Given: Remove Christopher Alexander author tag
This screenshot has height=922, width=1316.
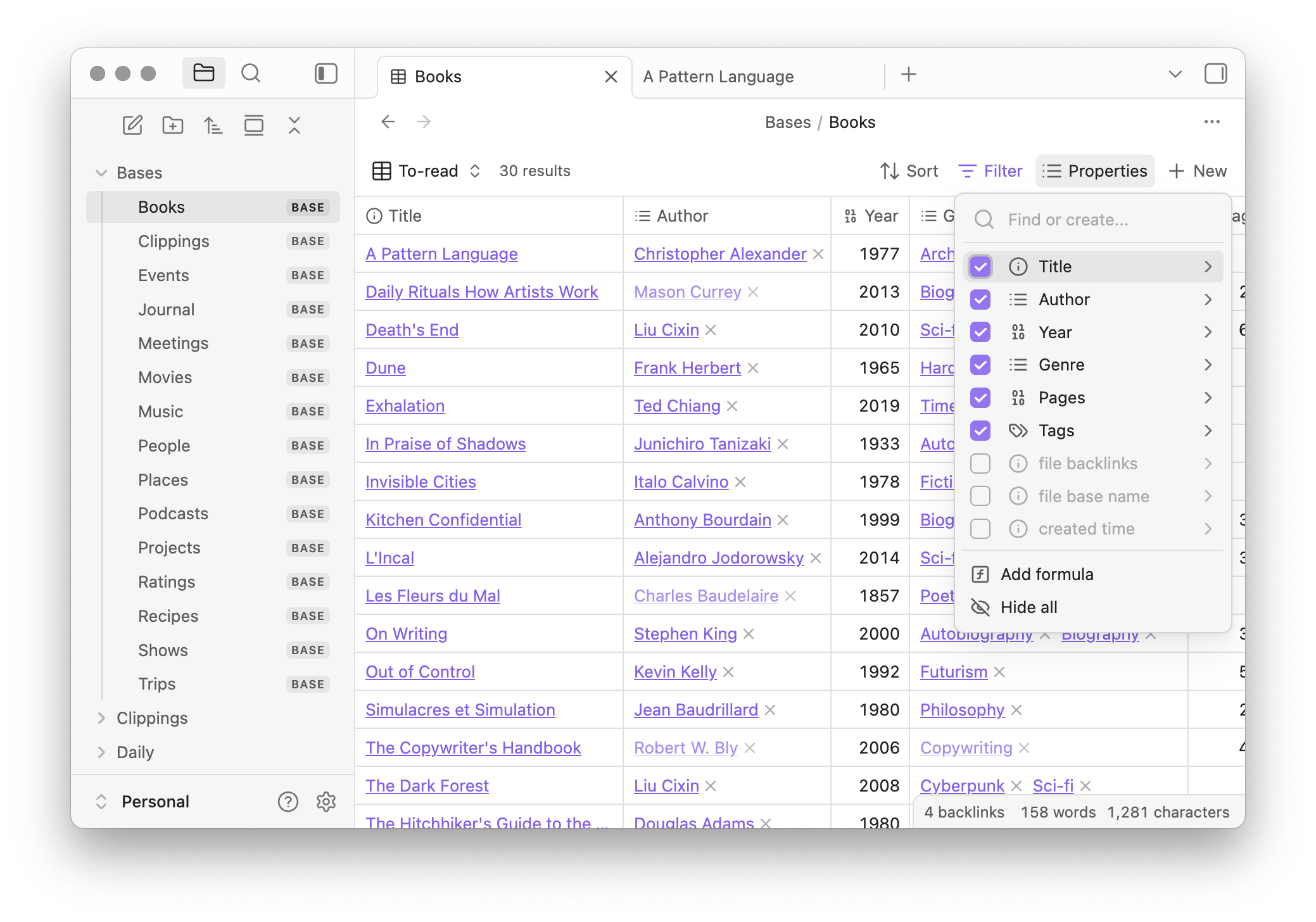Looking at the screenshot, I should point(818,254).
